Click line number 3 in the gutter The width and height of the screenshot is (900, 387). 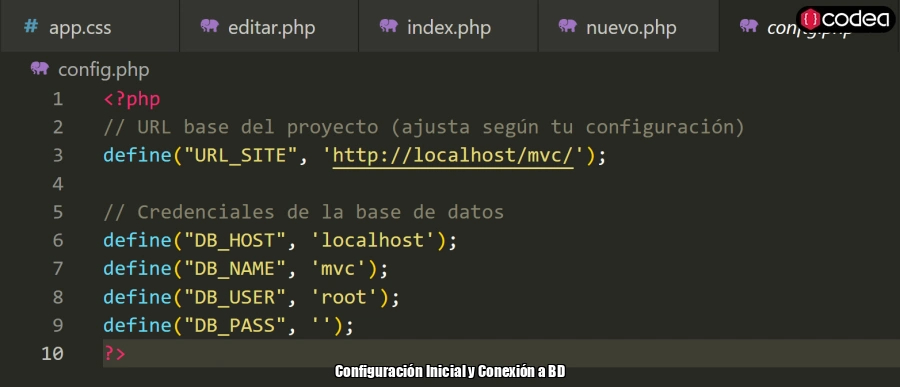tap(57, 156)
